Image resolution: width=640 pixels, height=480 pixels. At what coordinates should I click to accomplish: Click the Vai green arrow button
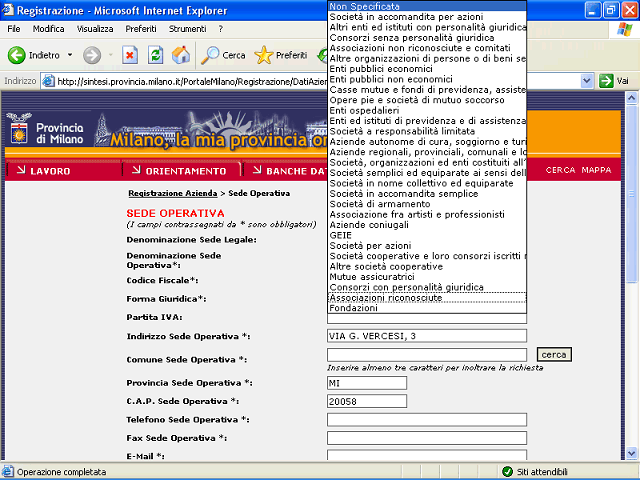(606, 81)
